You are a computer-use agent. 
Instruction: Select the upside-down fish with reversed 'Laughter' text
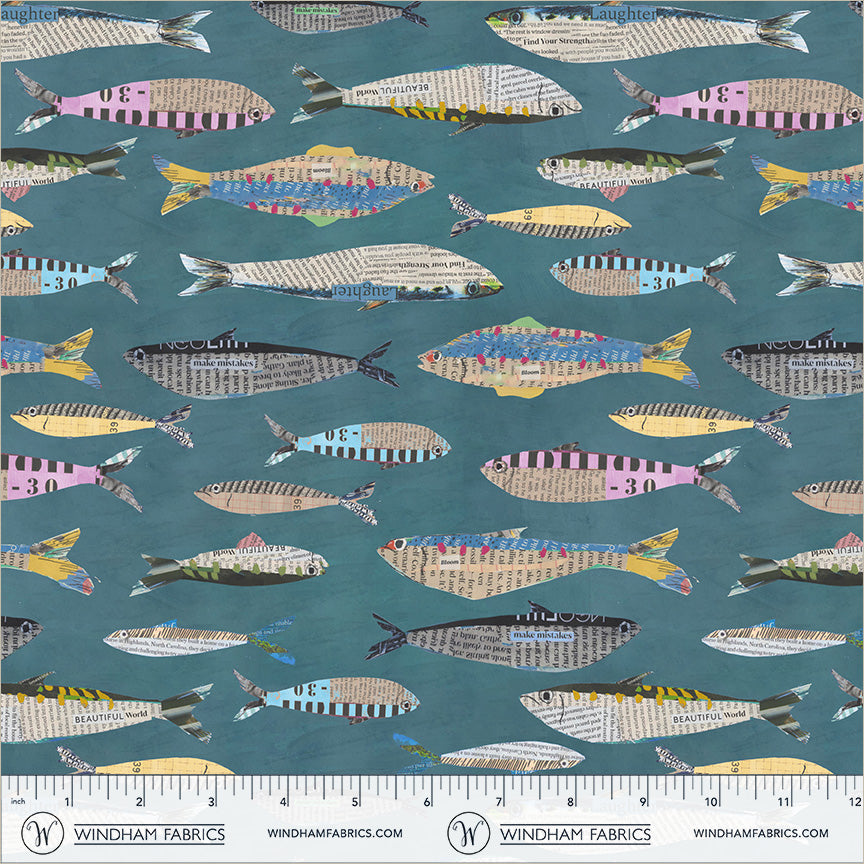point(341,275)
